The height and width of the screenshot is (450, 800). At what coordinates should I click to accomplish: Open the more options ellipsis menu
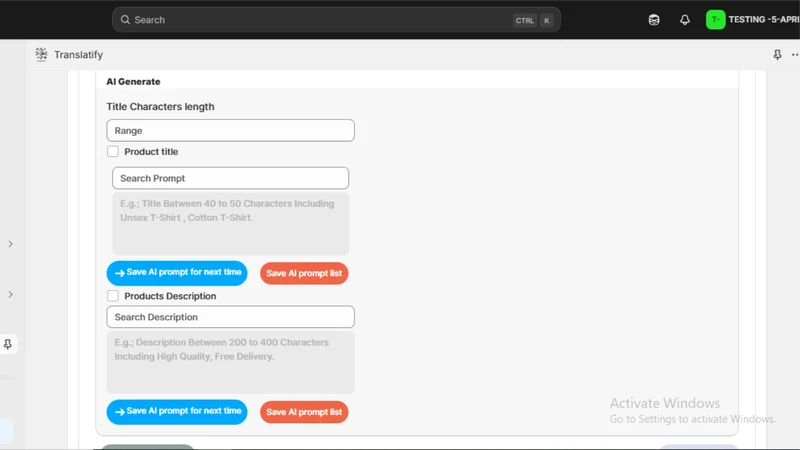795,55
